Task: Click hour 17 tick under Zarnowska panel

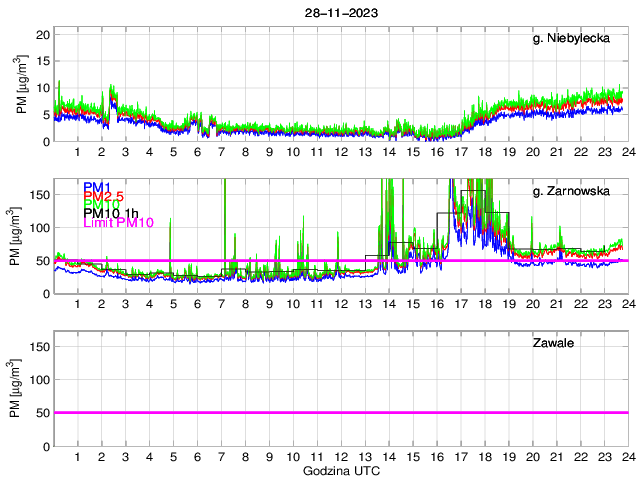Action: (x=460, y=304)
